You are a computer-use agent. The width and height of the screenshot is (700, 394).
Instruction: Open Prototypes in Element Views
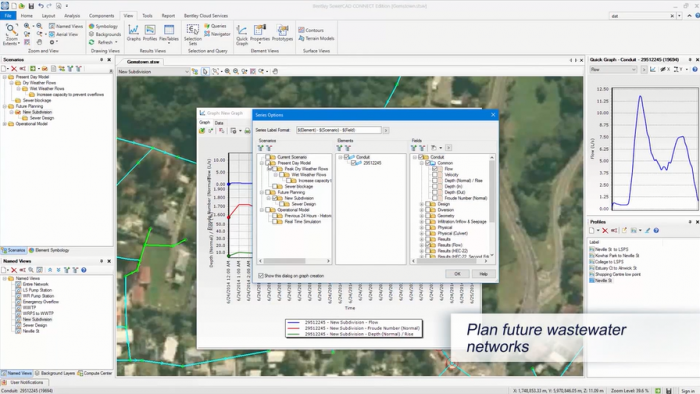point(283,33)
